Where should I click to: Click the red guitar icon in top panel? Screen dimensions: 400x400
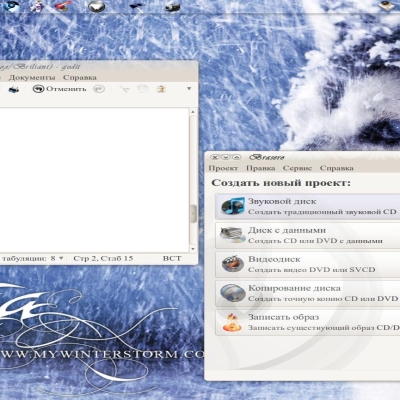[63, 5]
